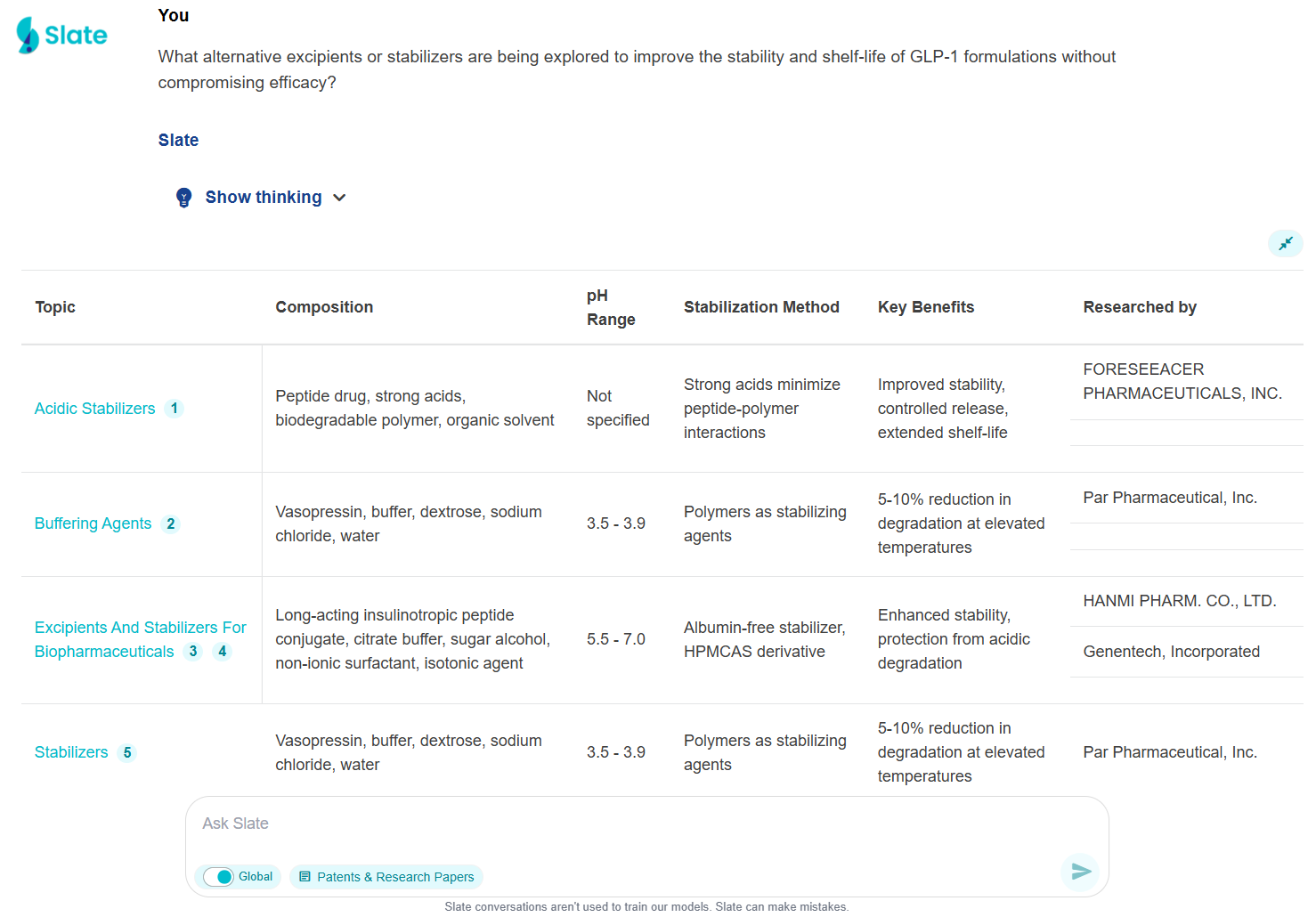
Task: Open the Buffering Agents topic link
Action: [93, 523]
